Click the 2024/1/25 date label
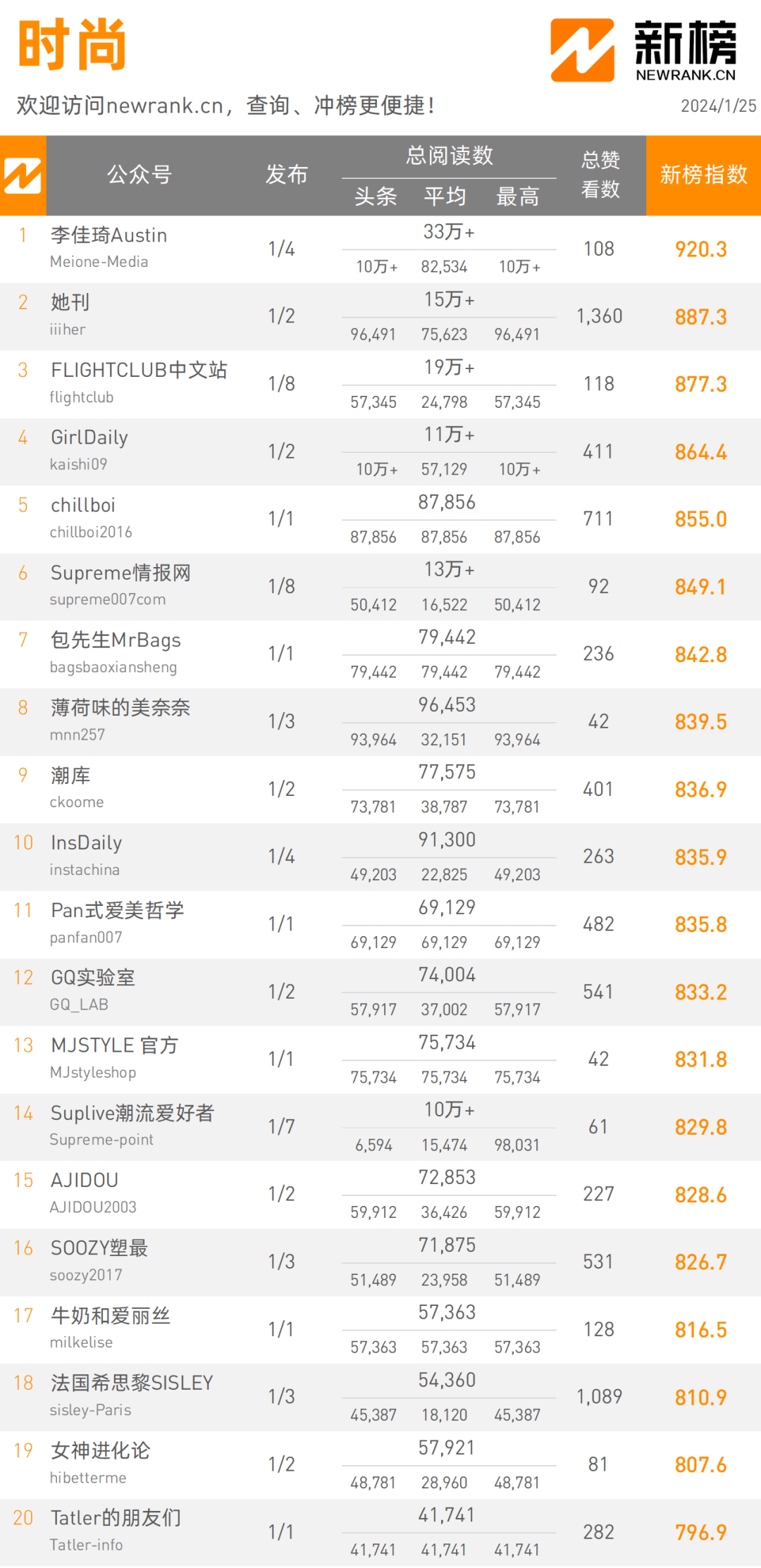Viewport: 761px width, 1568px height. click(x=718, y=106)
